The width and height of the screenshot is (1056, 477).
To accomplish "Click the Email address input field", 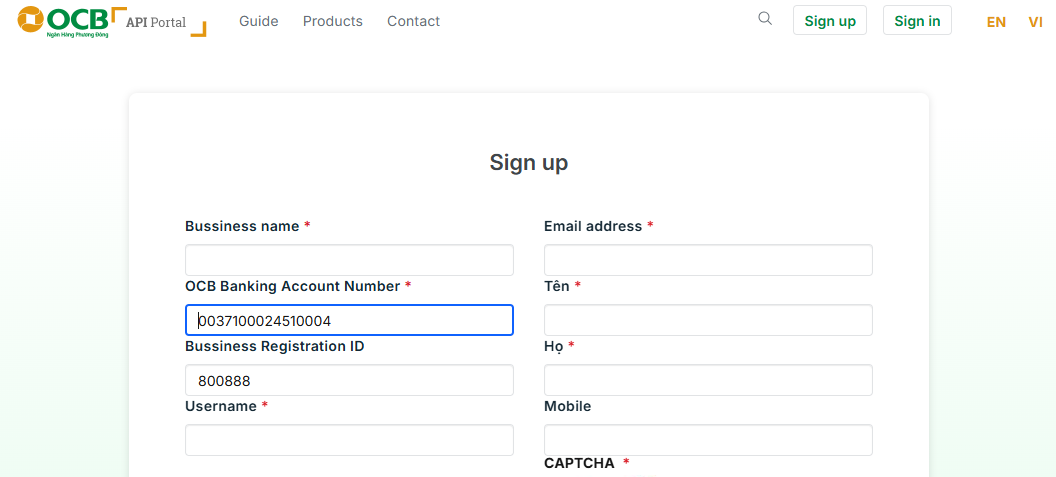I will coord(708,260).
